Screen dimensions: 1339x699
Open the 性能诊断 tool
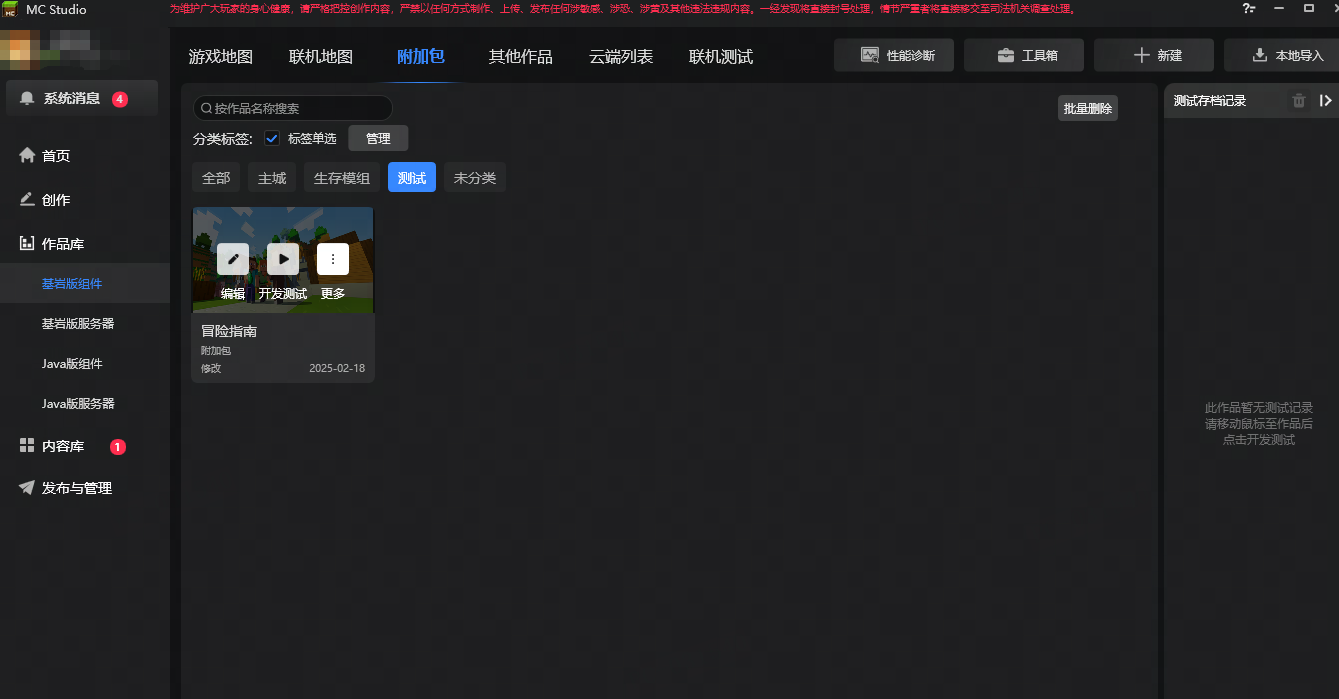pos(894,56)
